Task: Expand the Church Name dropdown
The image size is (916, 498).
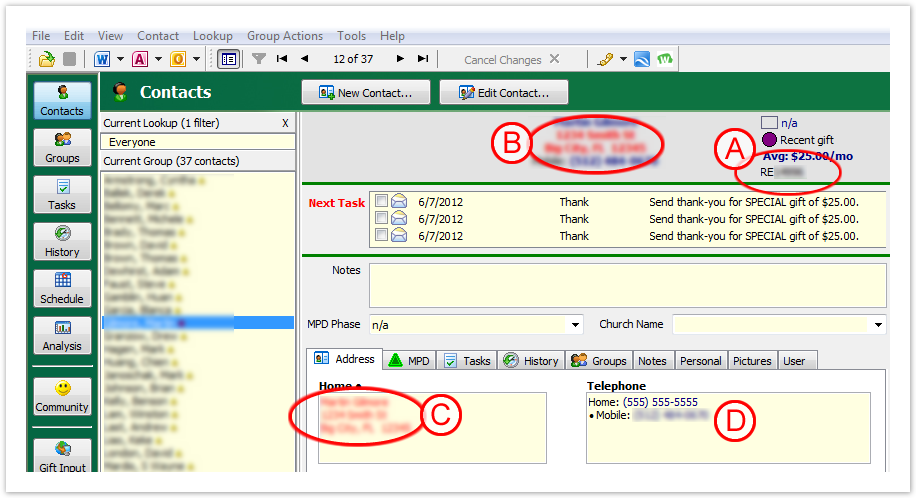Action: (878, 325)
